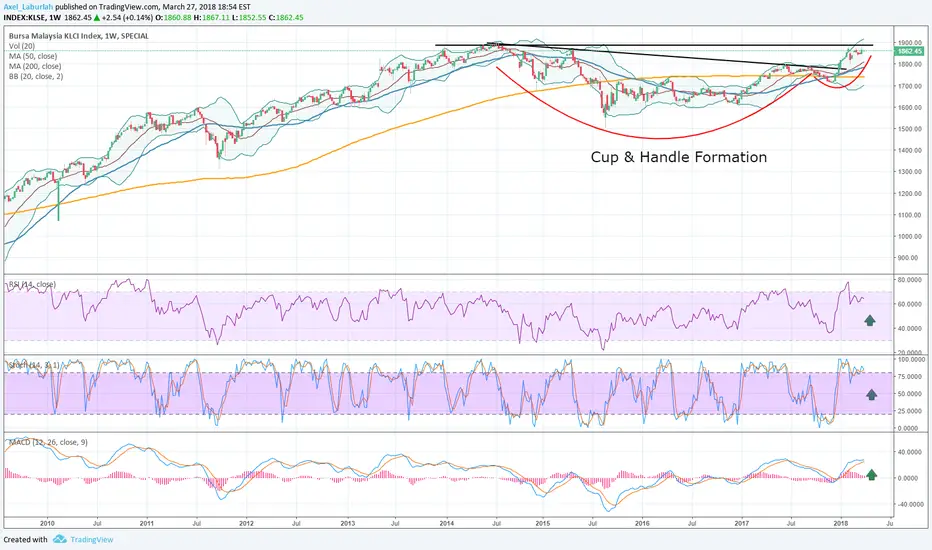Select the MACD (12, 26, close, 9) label
This screenshot has width=932, height=550.
click(48, 442)
